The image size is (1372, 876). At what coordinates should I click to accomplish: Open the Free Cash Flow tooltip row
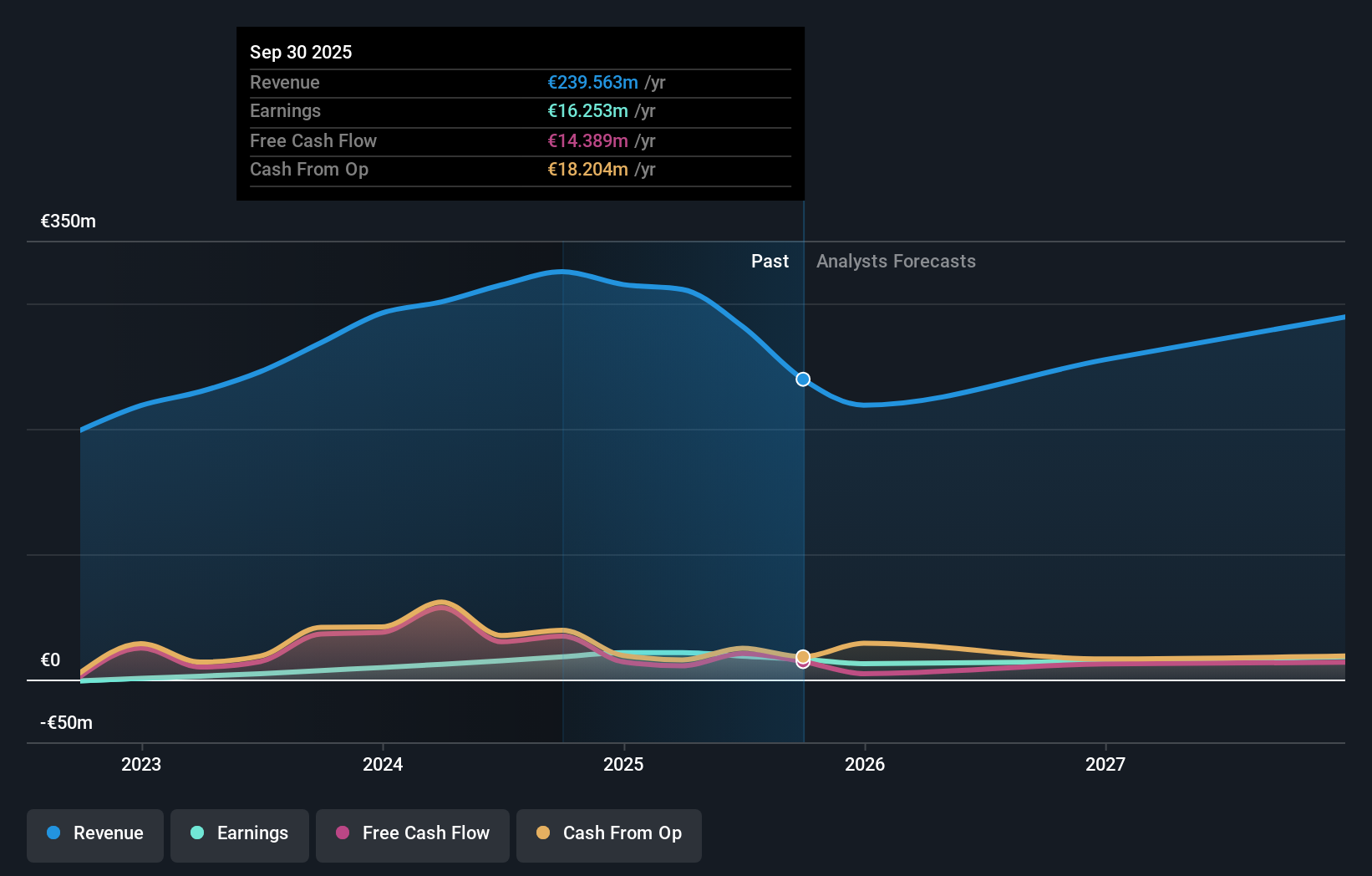tap(520, 141)
